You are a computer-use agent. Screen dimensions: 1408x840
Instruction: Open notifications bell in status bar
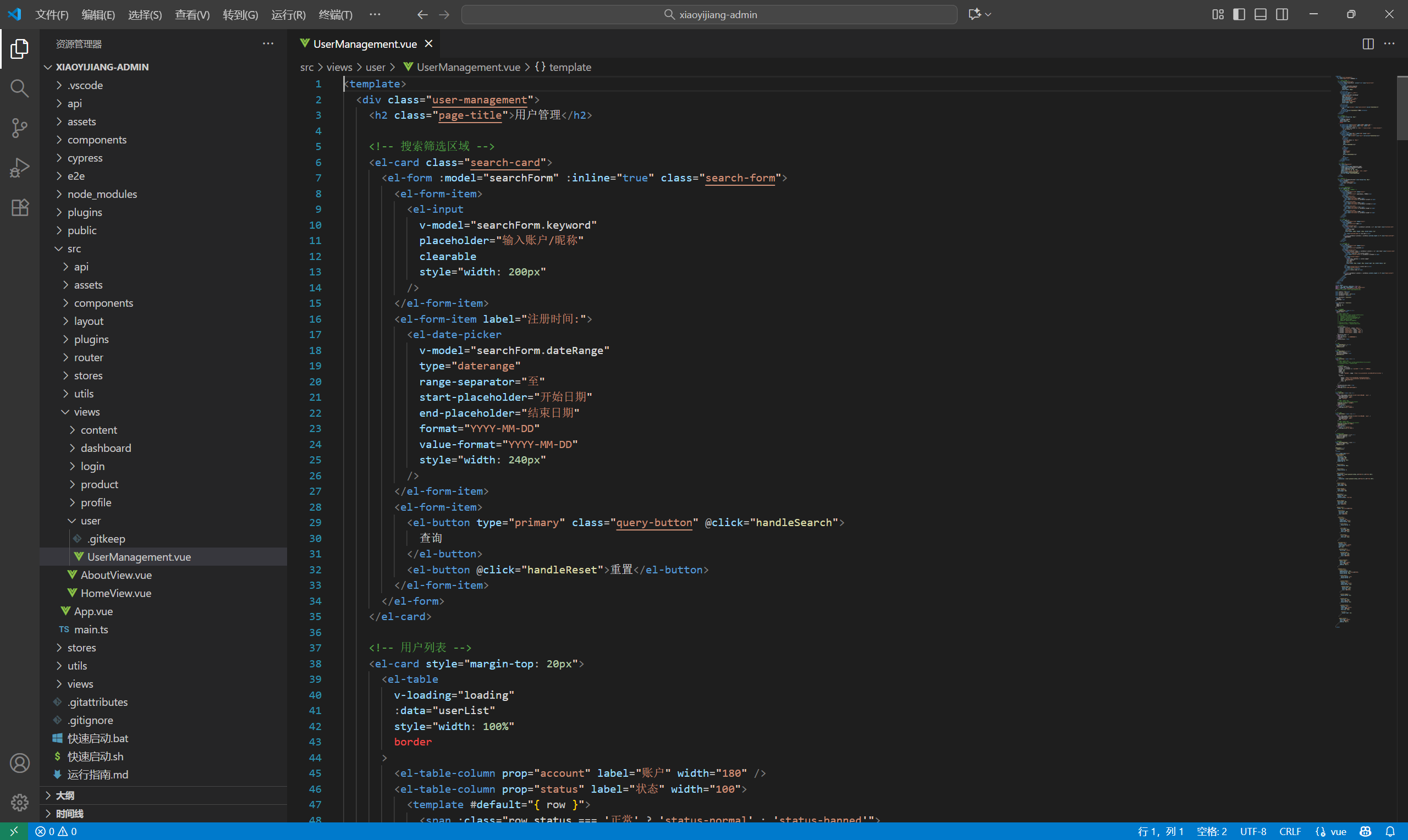click(x=1390, y=832)
